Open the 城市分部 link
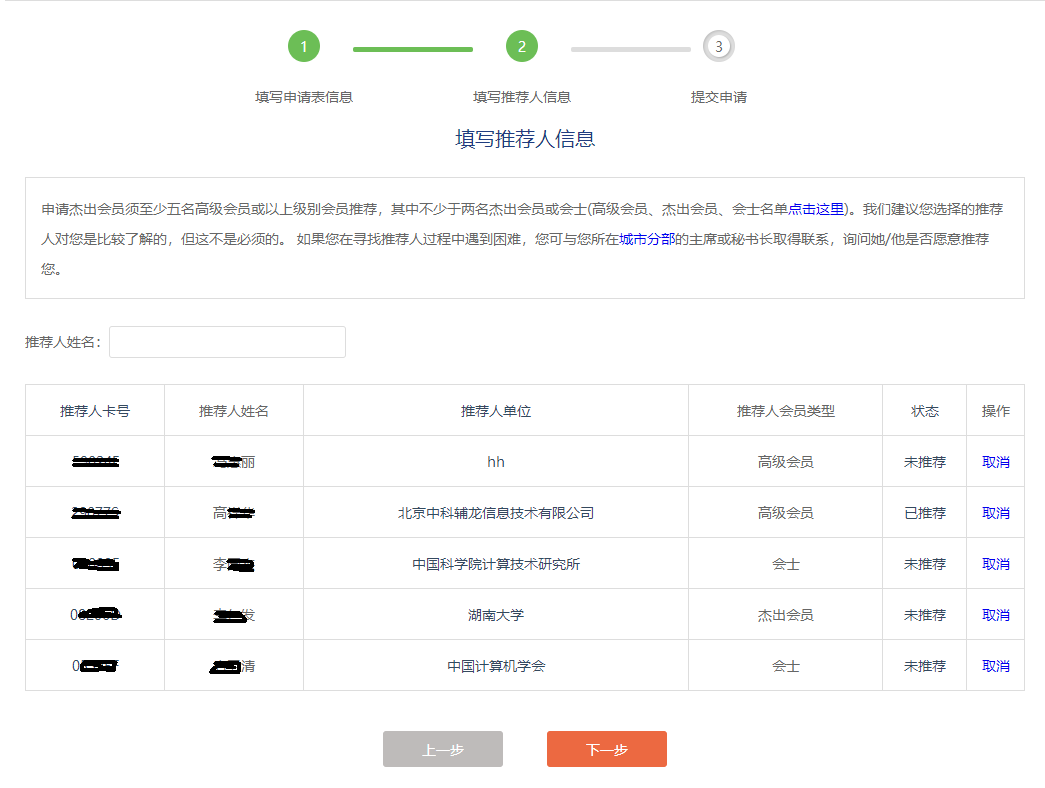1045x788 pixels. coord(647,239)
